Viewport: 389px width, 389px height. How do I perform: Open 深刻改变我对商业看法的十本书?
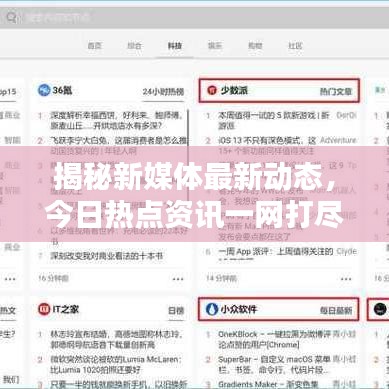click(x=107, y=256)
